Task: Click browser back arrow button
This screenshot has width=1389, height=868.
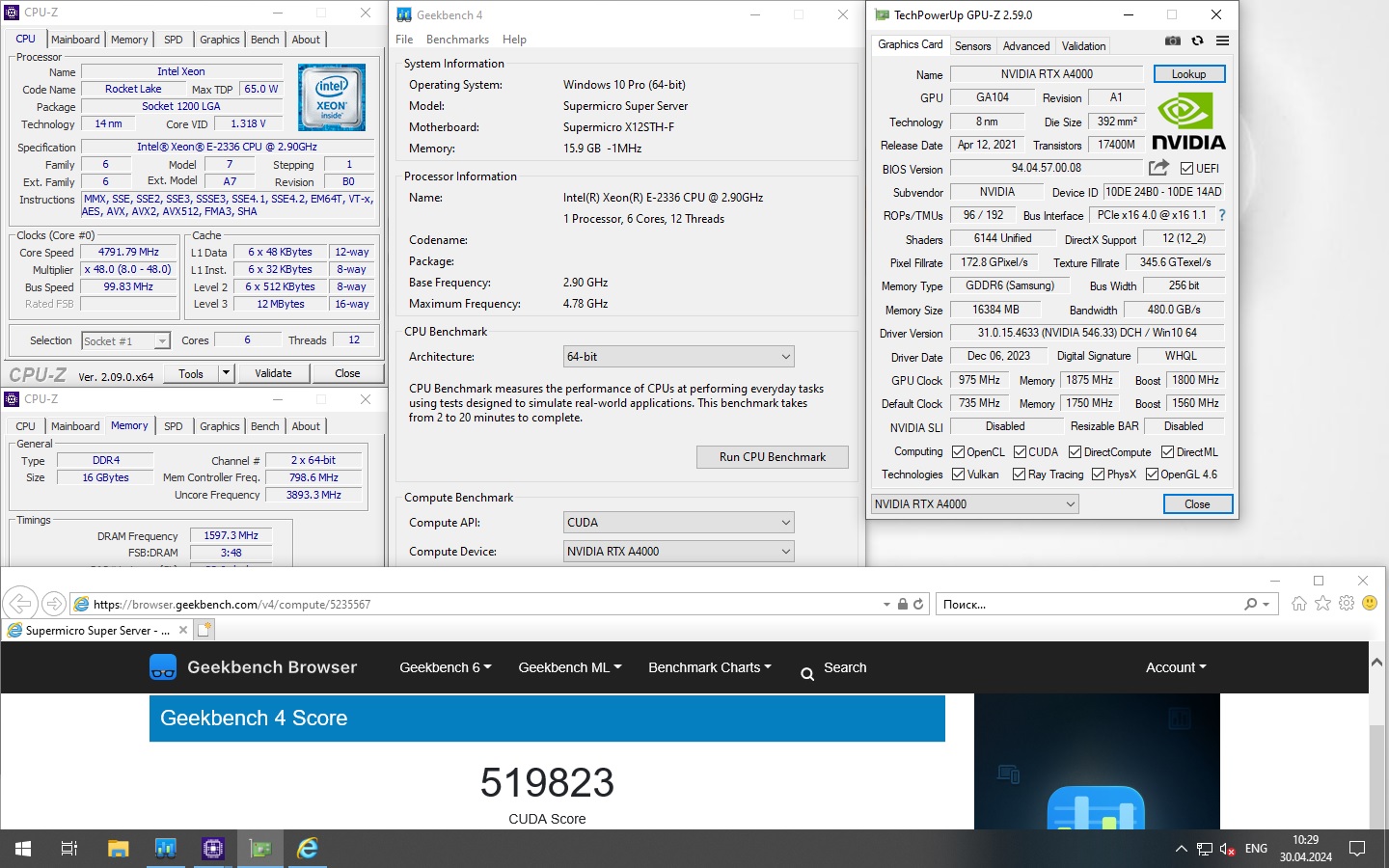Action: (x=19, y=604)
